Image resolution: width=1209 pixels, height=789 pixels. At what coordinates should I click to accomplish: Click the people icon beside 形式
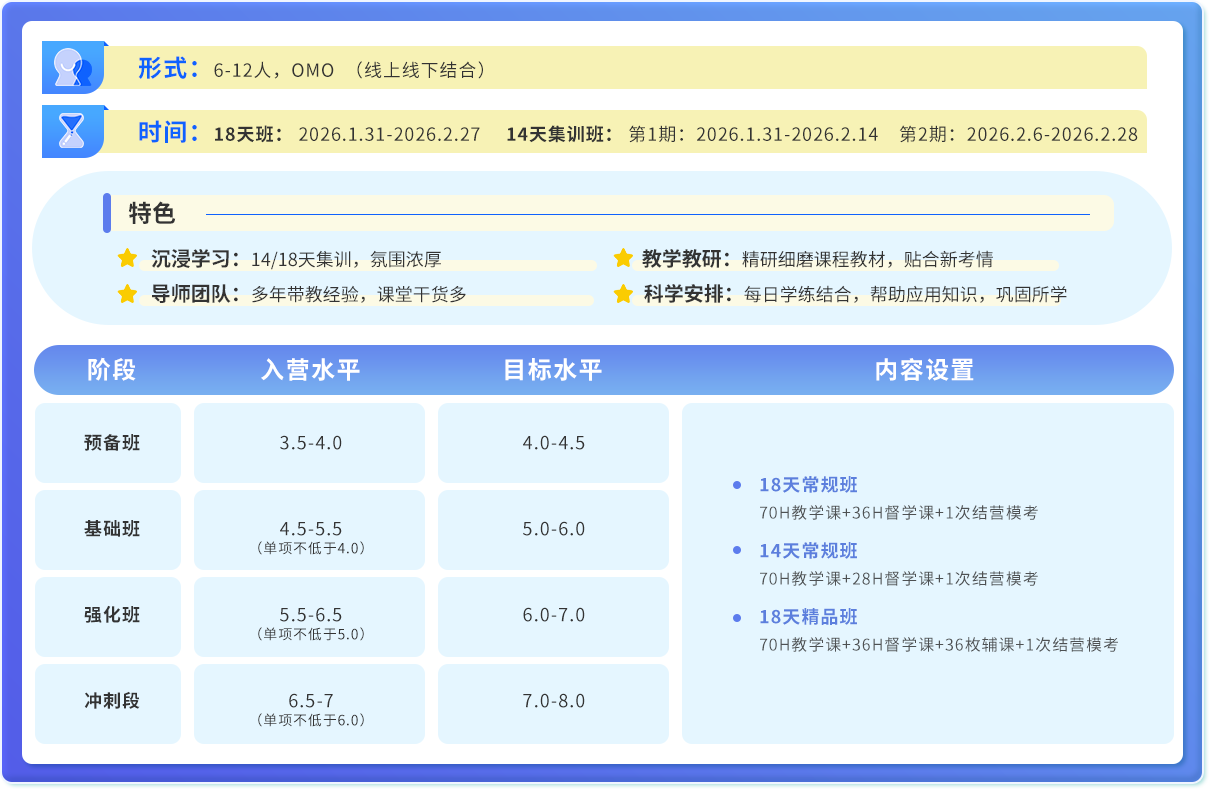(73, 68)
